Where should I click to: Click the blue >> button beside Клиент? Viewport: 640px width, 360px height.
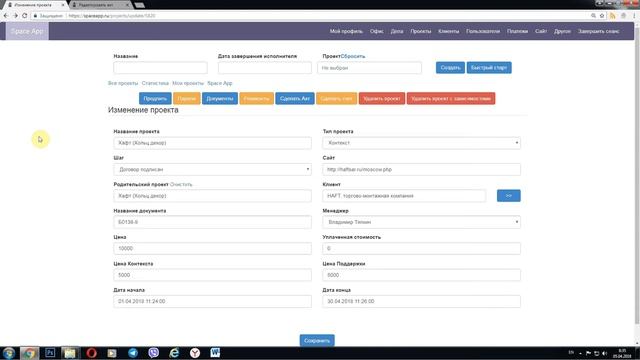509,196
